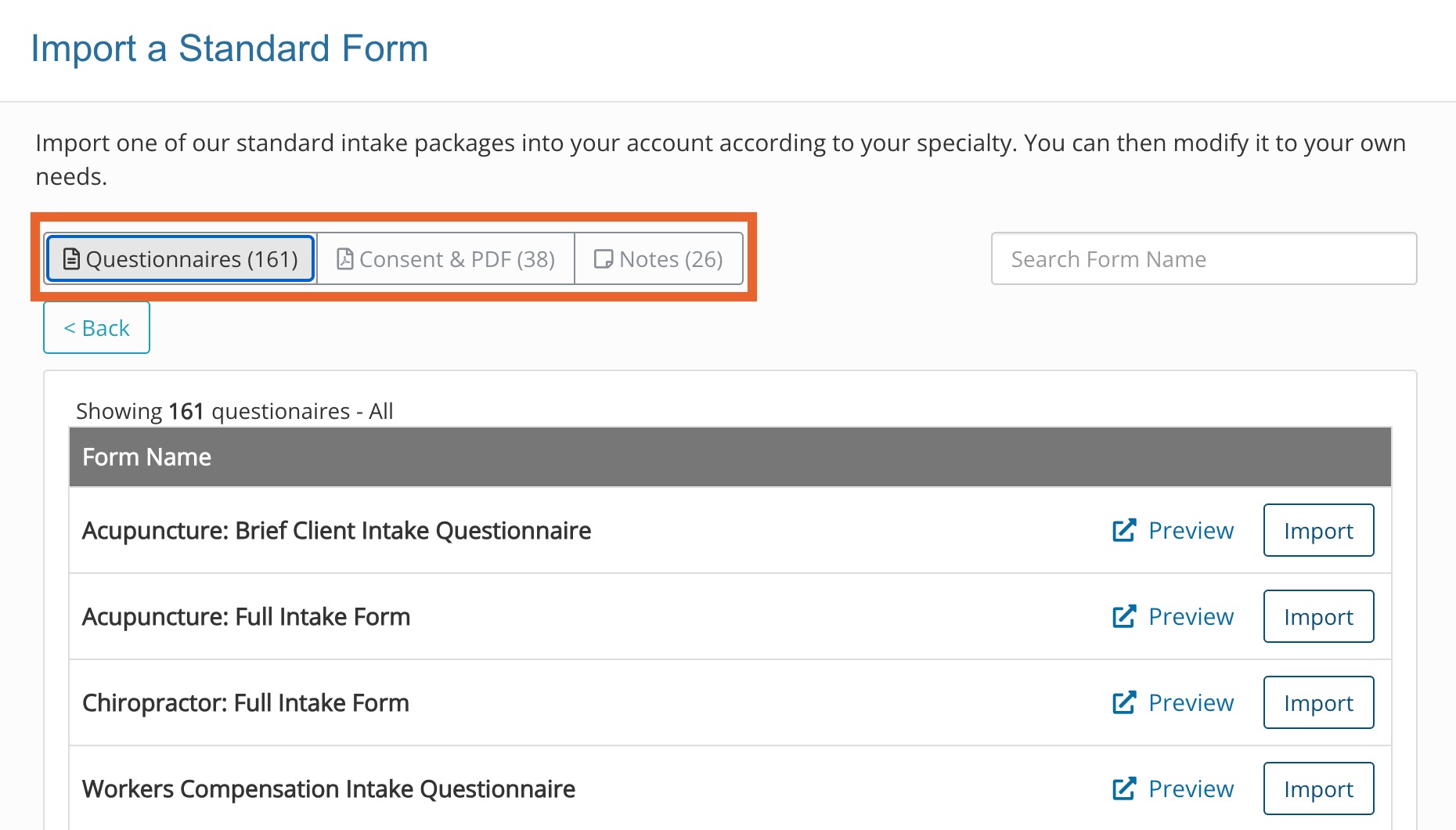Screen dimensions: 1456x830
Task: Click preview icon for Chiropractor Full Intake Form
Action: 1124,702
